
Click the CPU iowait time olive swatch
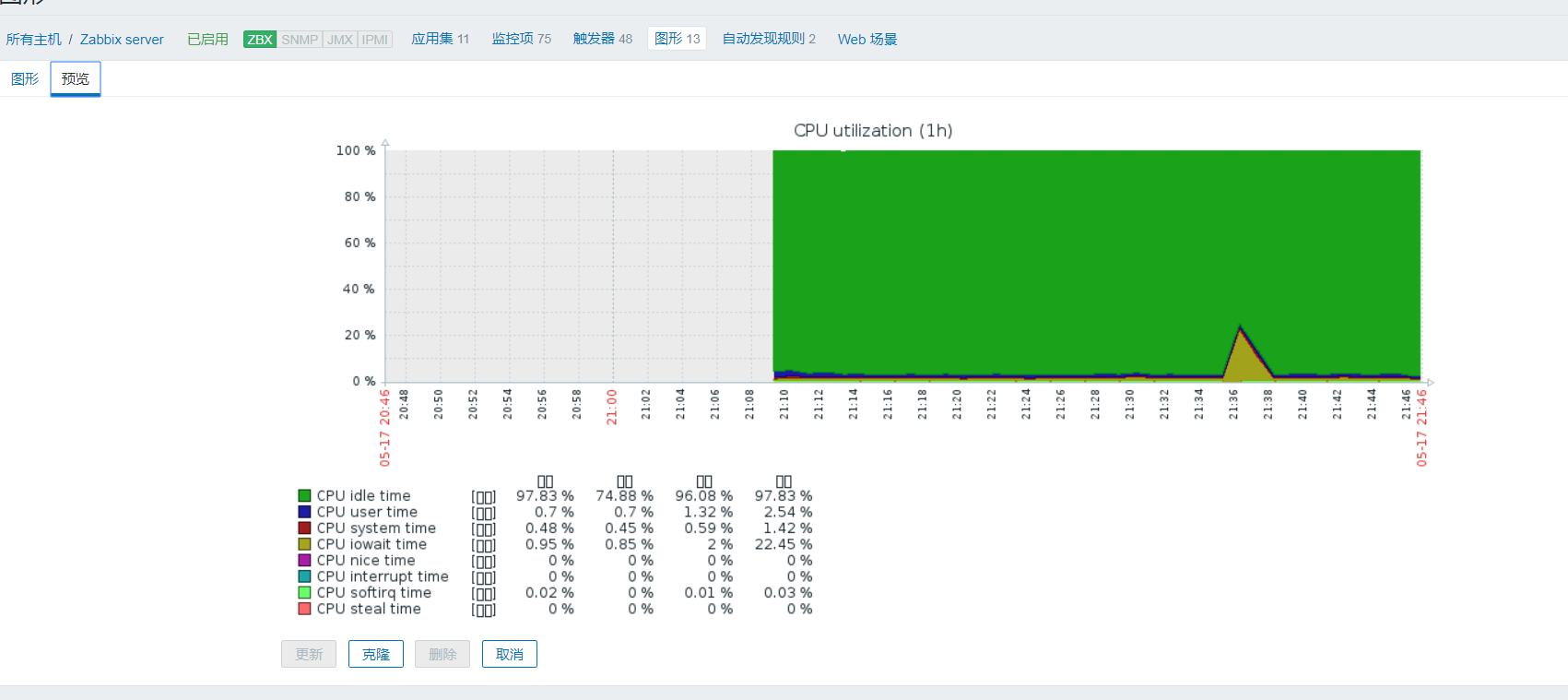click(x=304, y=544)
